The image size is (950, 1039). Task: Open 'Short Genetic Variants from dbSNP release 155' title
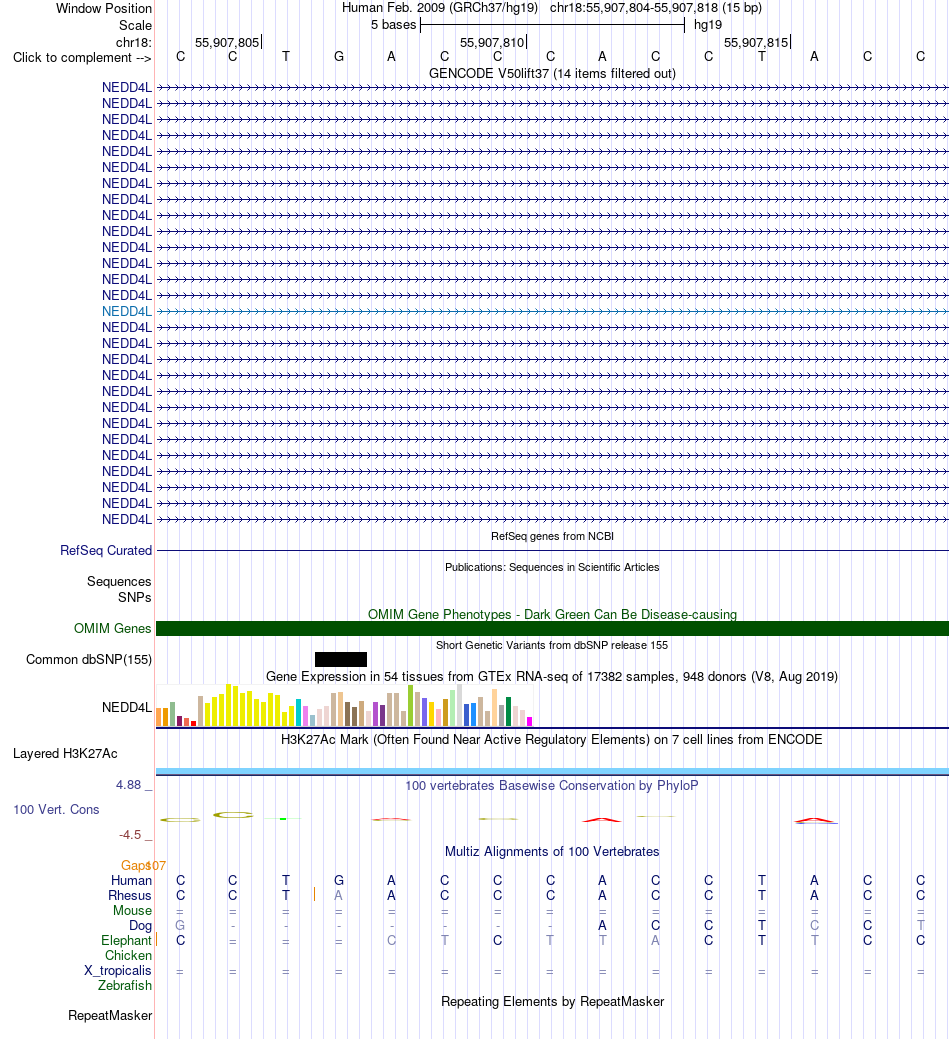point(552,645)
